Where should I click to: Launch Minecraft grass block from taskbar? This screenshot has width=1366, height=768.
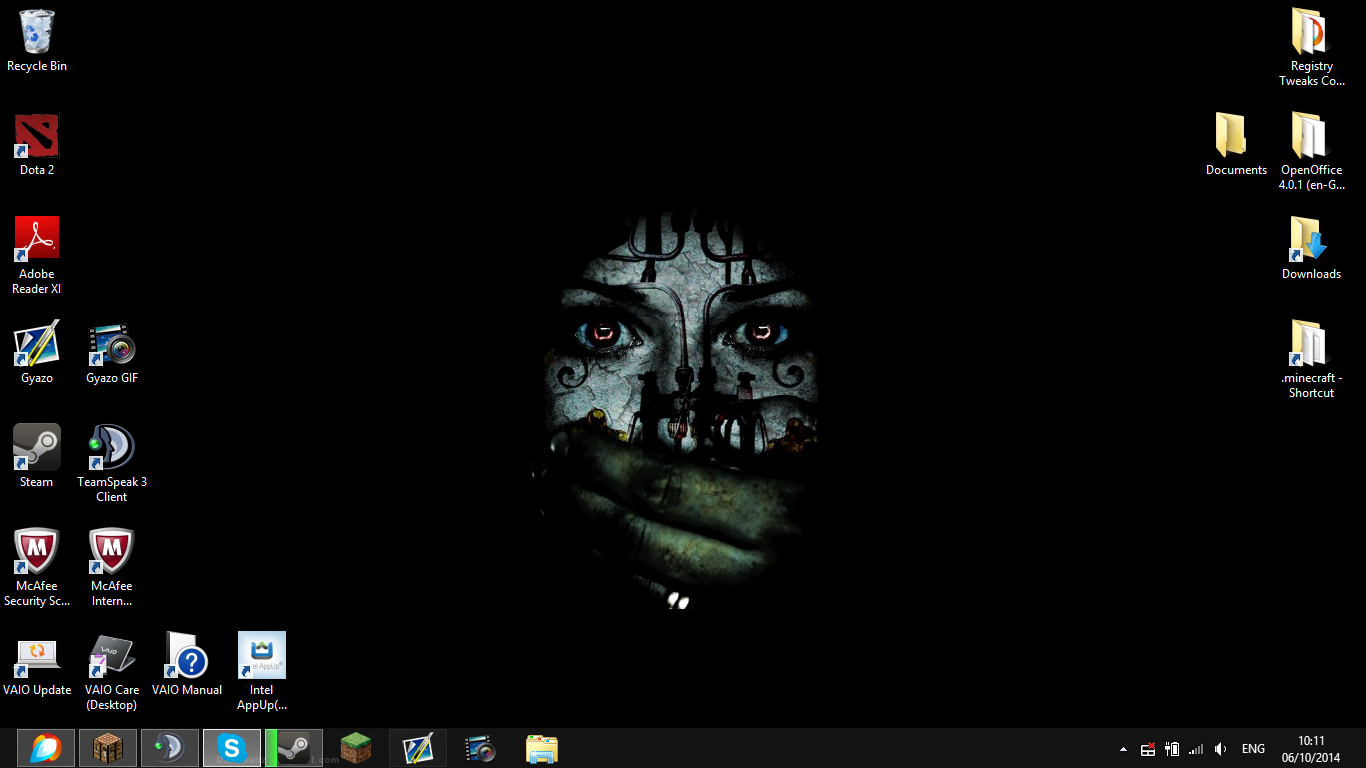point(356,748)
